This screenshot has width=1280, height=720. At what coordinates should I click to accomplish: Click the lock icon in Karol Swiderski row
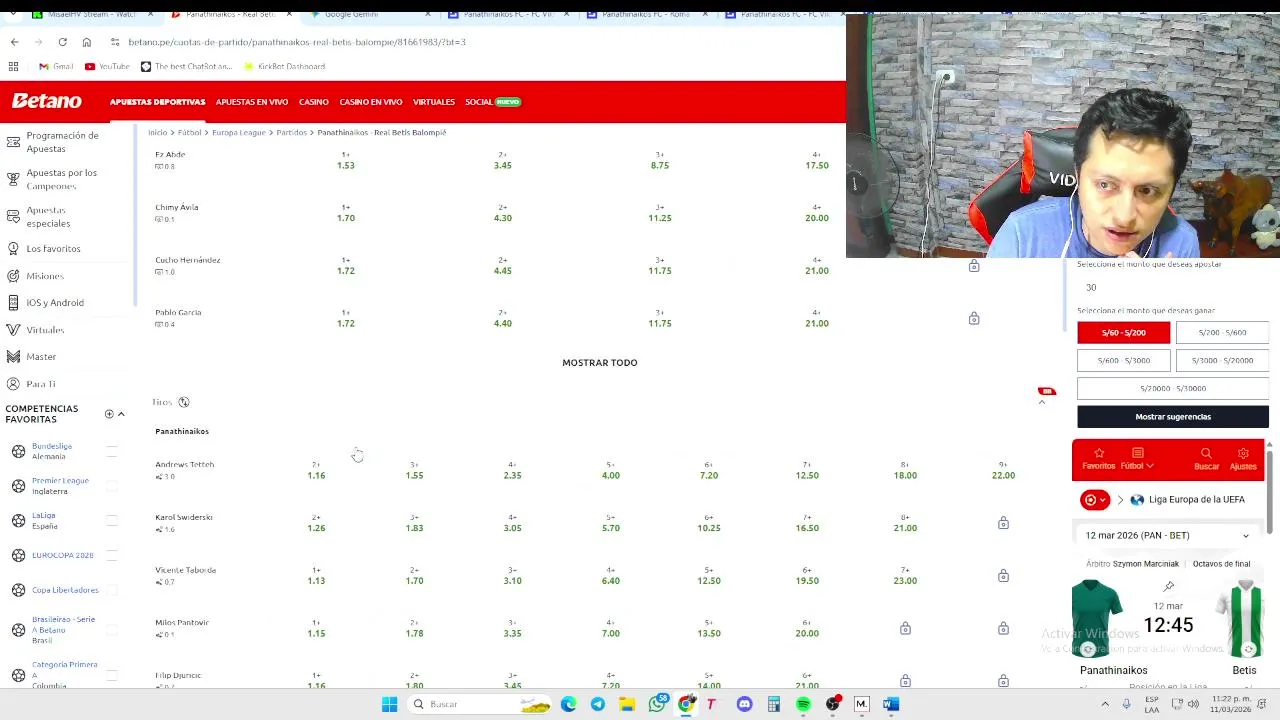[1003, 523]
